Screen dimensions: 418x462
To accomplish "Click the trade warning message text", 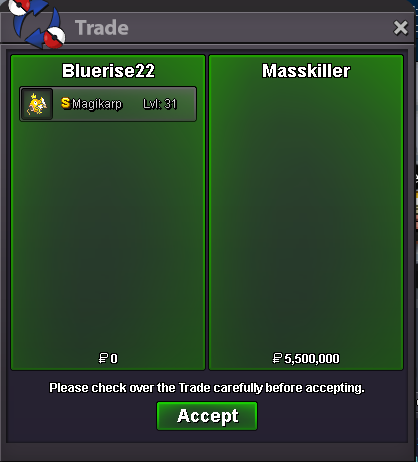I will pyautogui.click(x=207, y=388).
